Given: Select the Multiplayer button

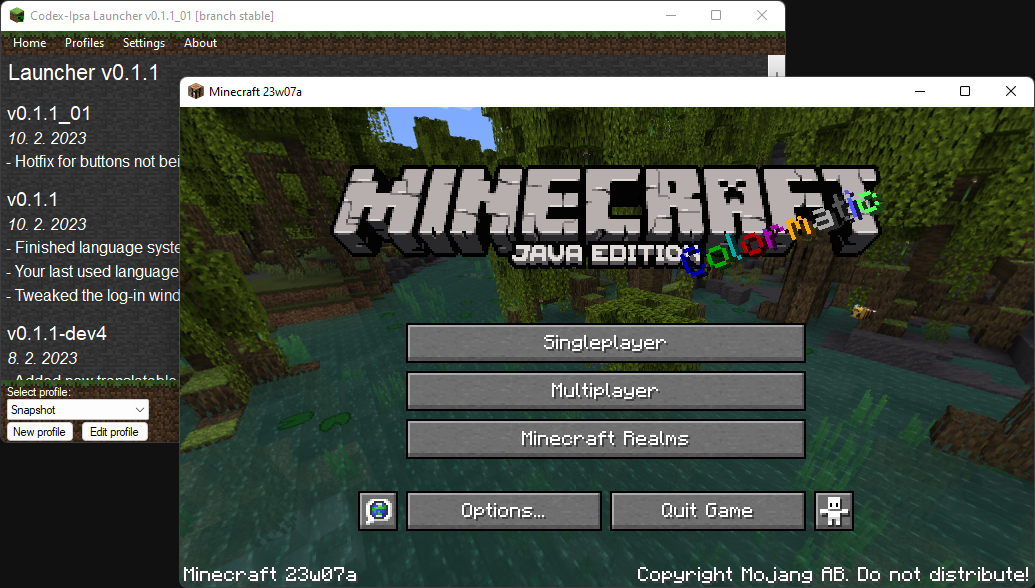Looking at the screenshot, I should coord(605,391).
